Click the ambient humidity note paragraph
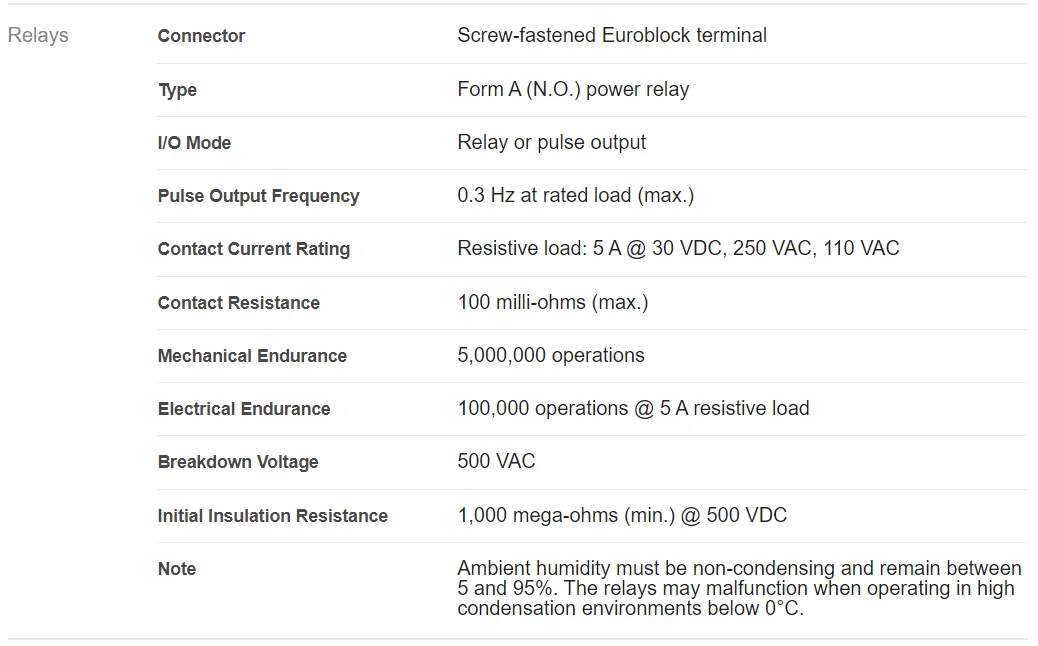This screenshot has height=646, width=1038. tap(738, 588)
